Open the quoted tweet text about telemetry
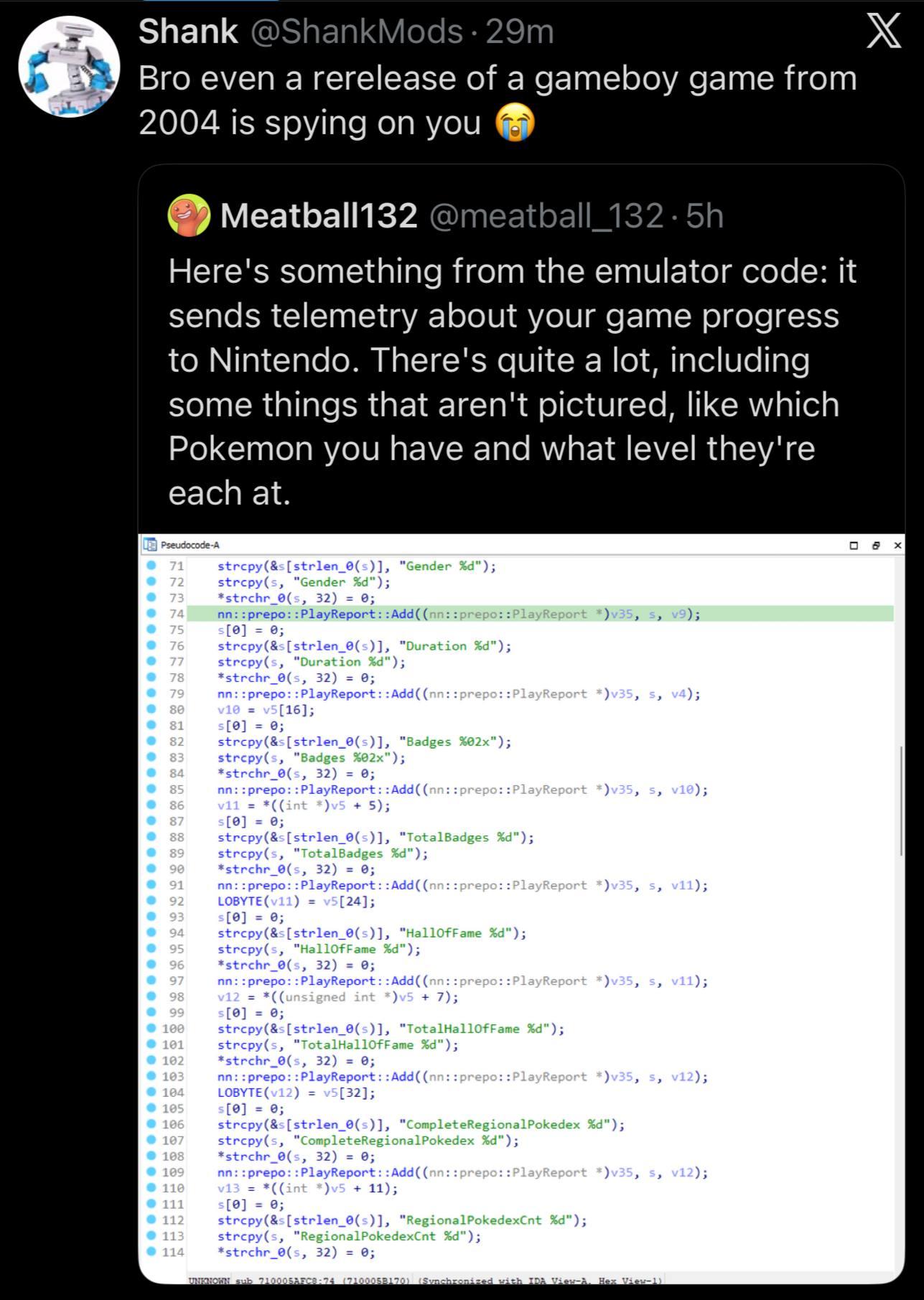 pos(512,381)
